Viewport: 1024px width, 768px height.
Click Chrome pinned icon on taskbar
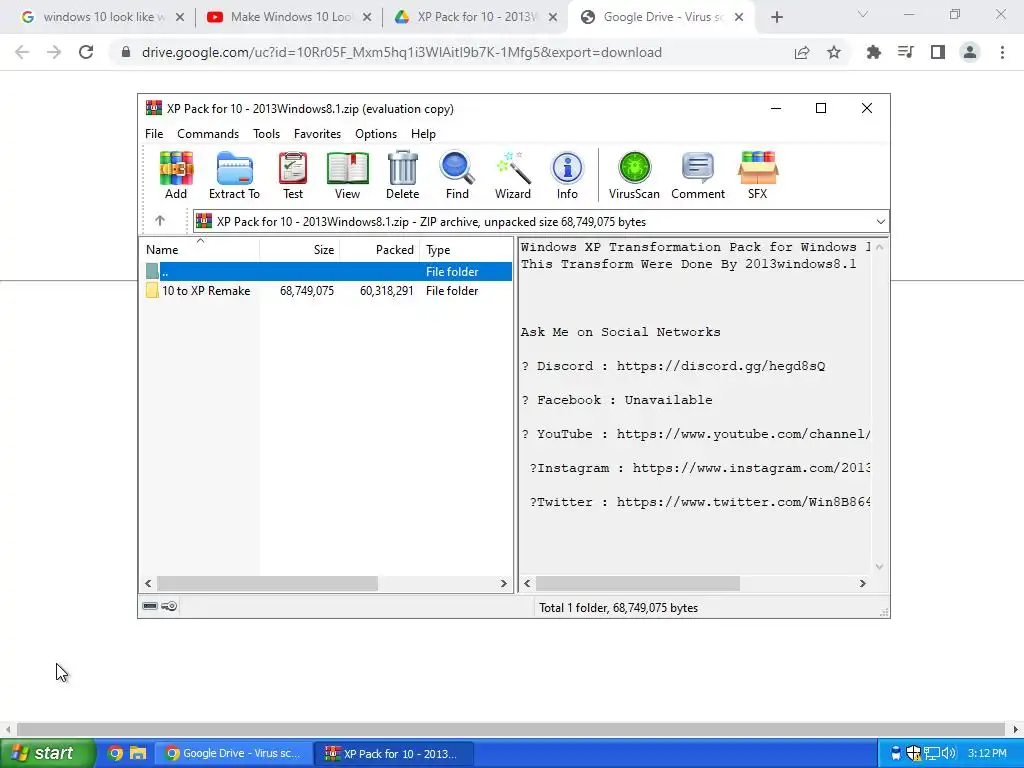tap(115, 753)
